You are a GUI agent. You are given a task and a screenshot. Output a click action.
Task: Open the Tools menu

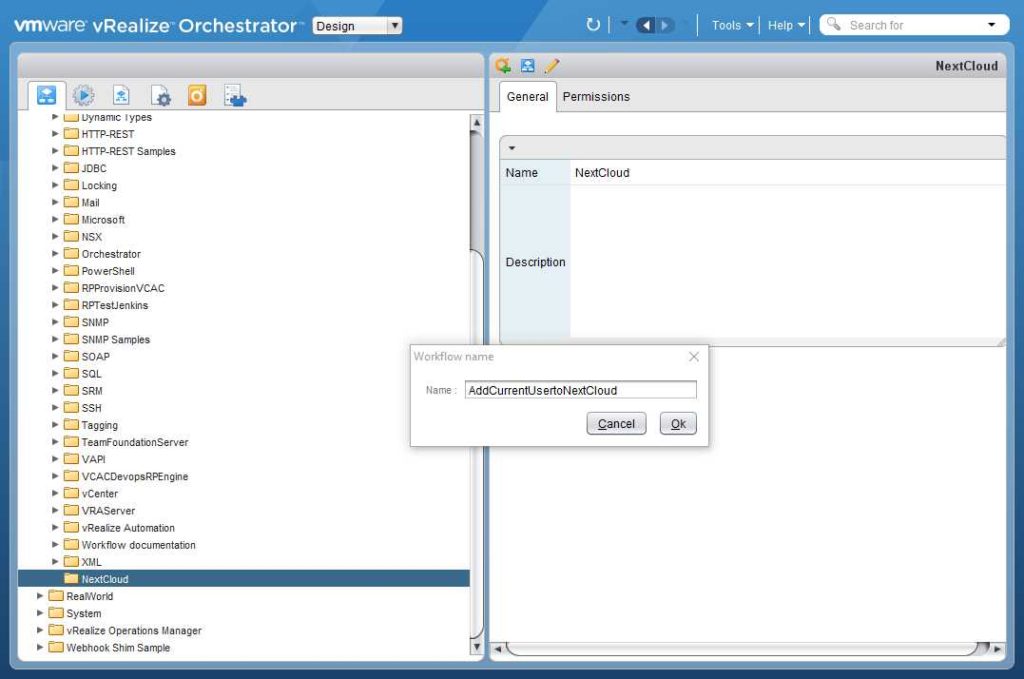pyautogui.click(x=732, y=25)
